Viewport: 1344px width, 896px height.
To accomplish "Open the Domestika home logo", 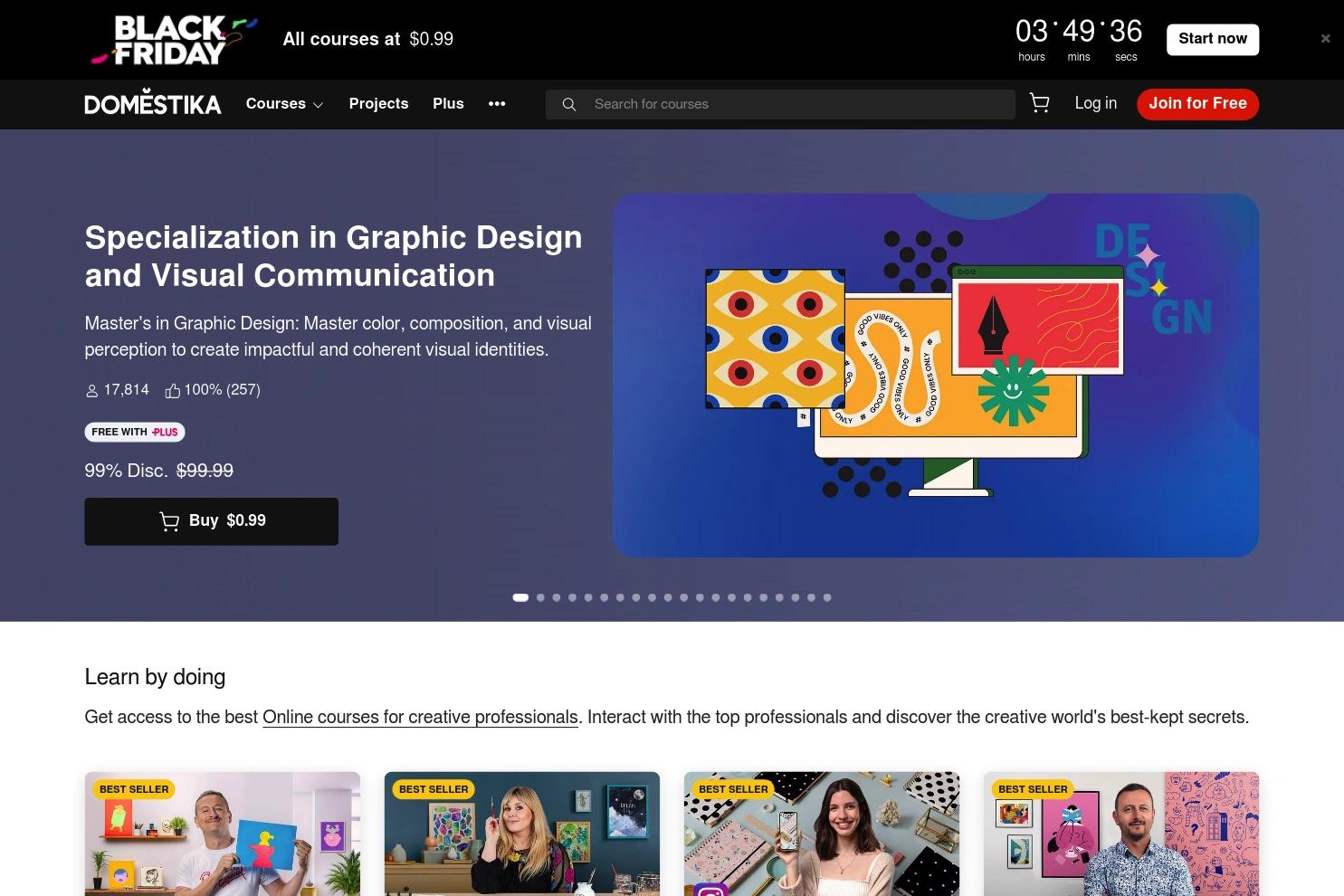I will pyautogui.click(x=153, y=103).
